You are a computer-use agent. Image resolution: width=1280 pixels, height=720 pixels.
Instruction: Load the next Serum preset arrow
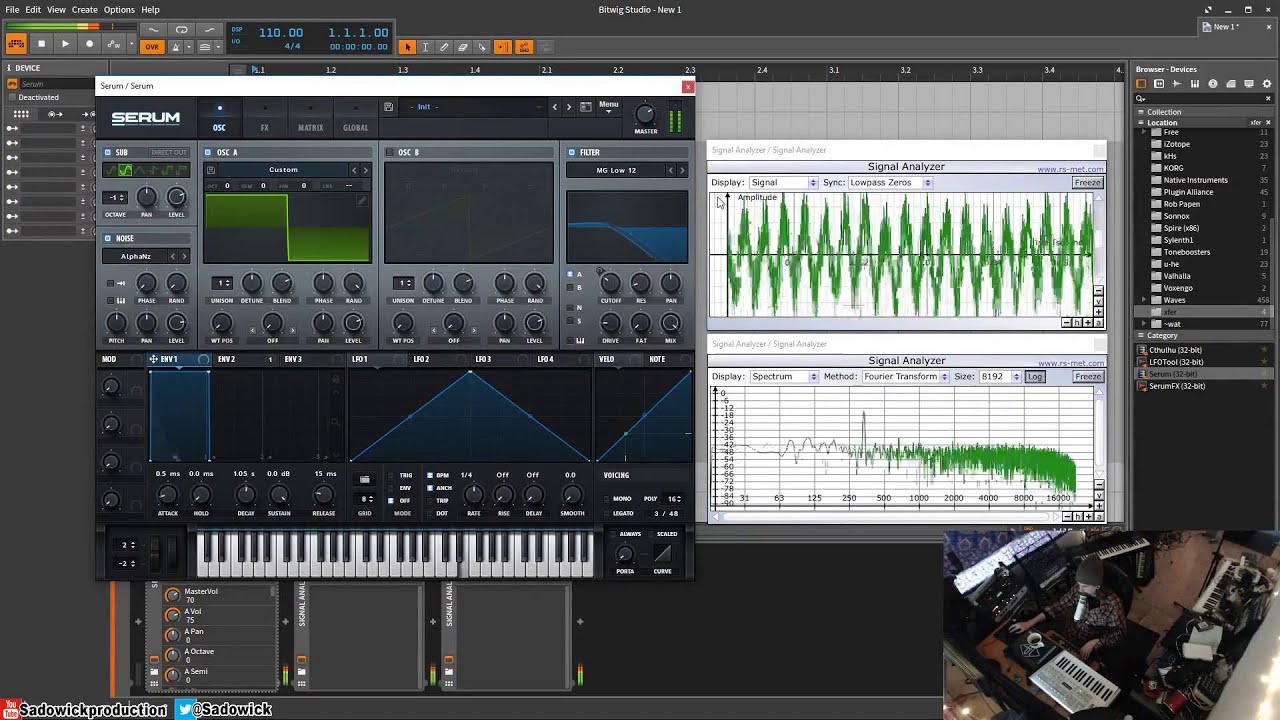click(x=569, y=107)
